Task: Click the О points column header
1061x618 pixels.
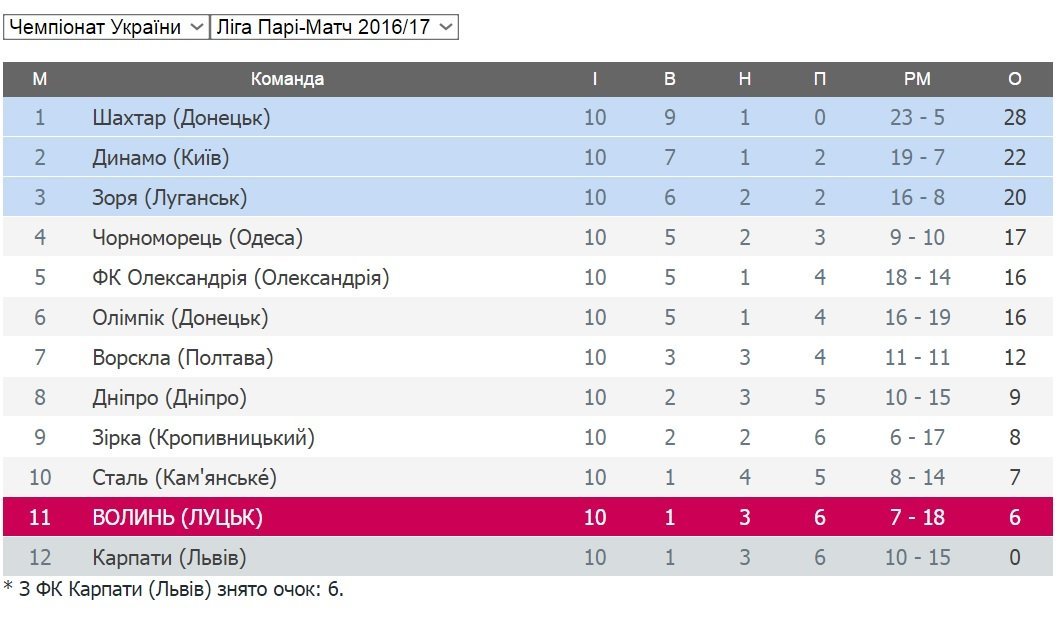Action: [x=1015, y=79]
